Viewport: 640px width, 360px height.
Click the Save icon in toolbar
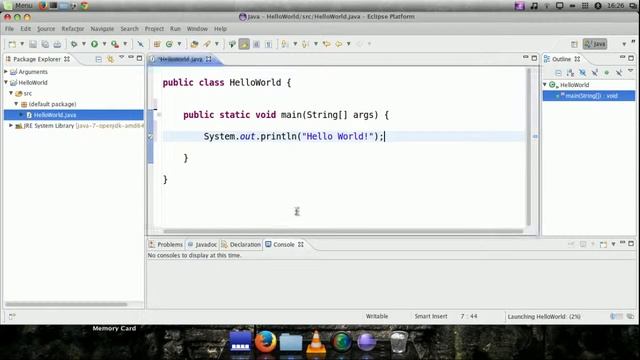(33, 44)
